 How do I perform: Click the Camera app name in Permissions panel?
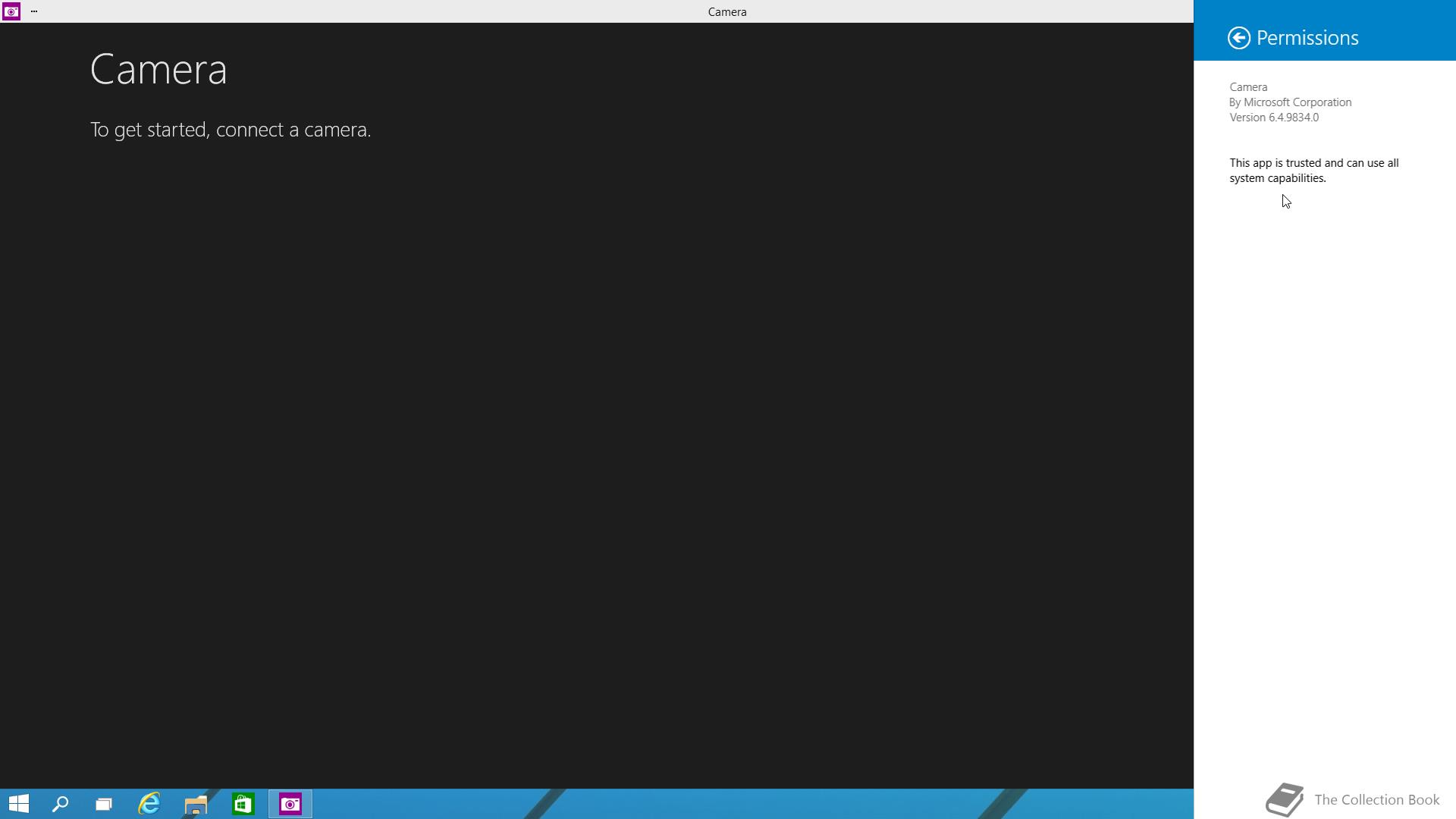tap(1248, 87)
